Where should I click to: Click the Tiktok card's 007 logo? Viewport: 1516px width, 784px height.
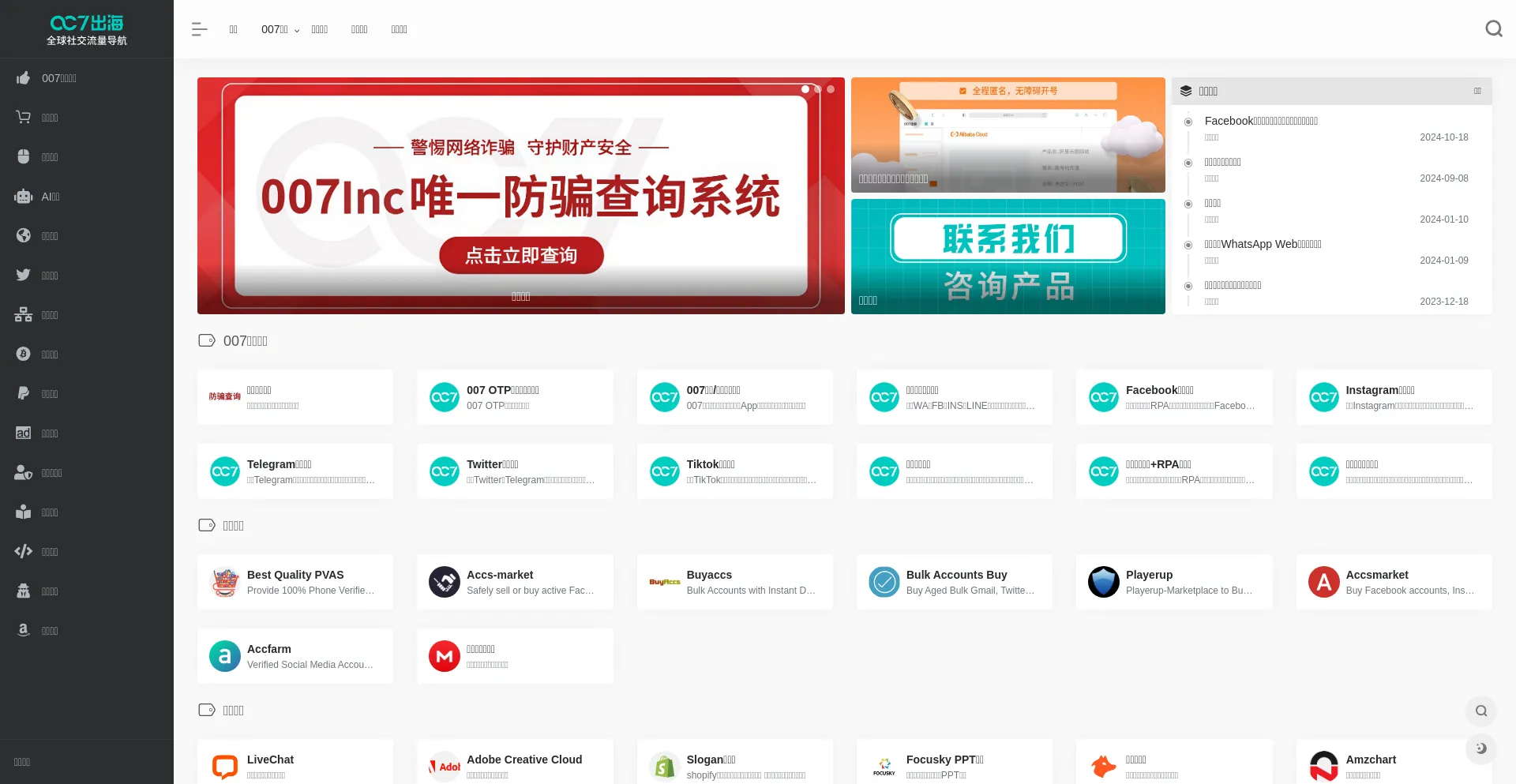click(x=664, y=471)
